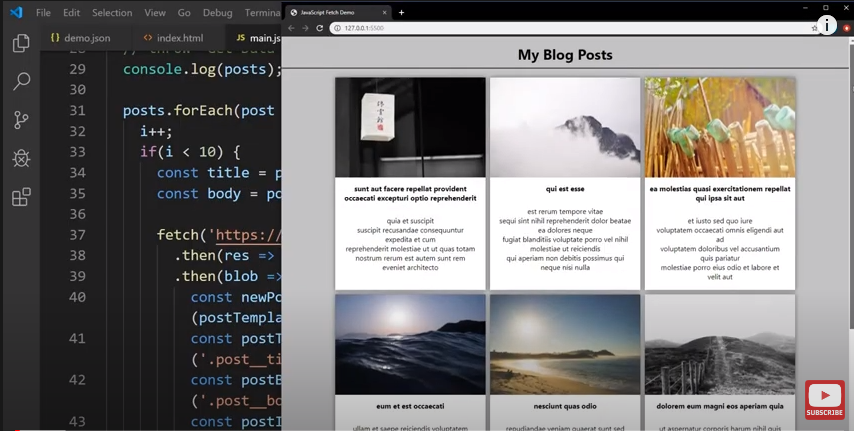Click the browser forward arrow
854x431 pixels.
(x=305, y=28)
